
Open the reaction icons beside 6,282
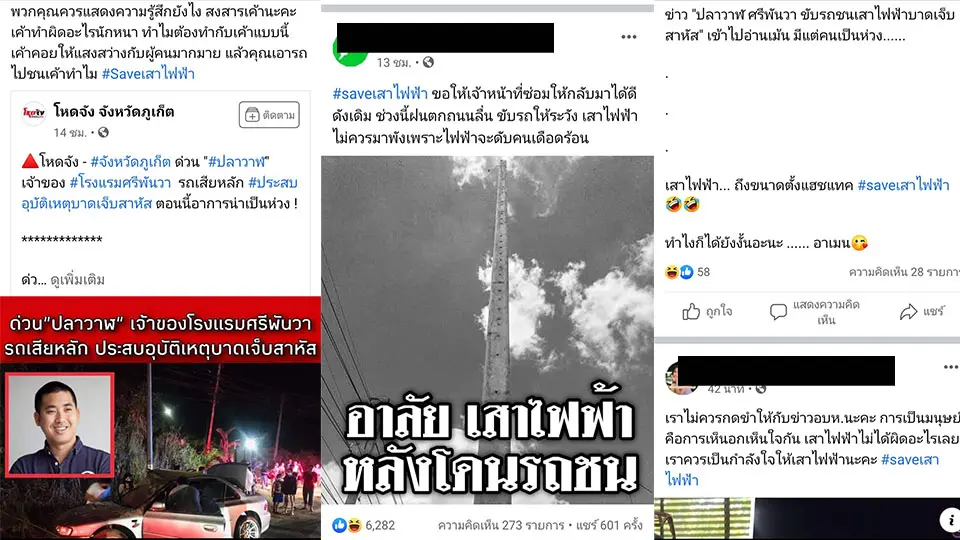point(347,525)
